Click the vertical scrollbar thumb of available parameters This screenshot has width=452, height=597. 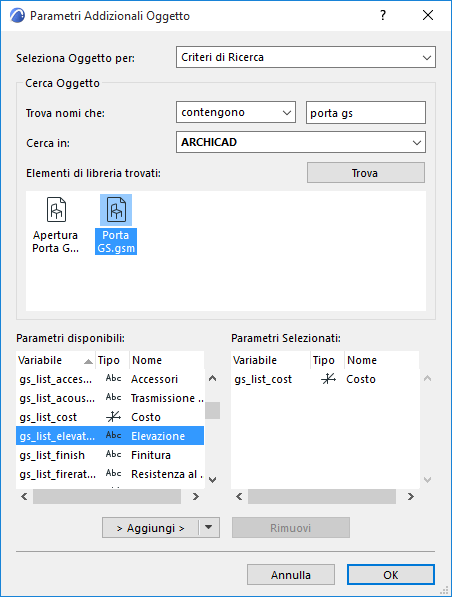212,410
